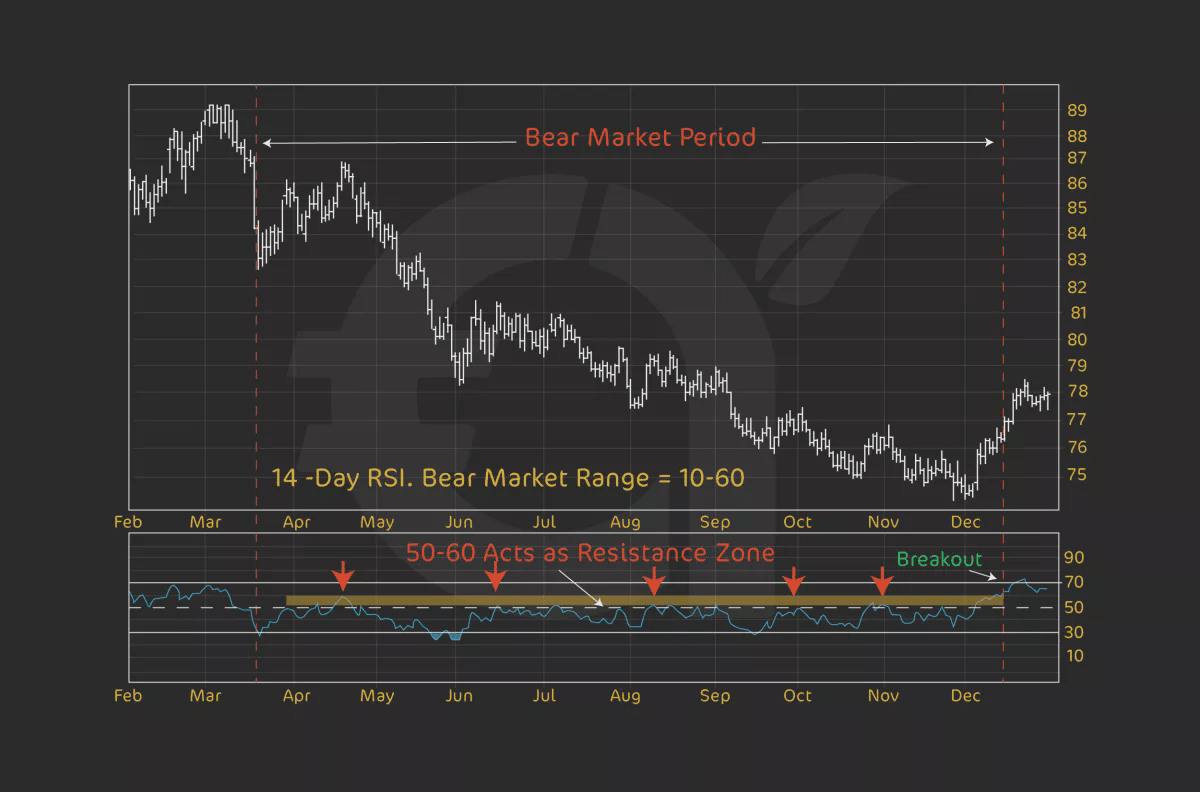Click the '50-60 Acts as Resistance Zone' text
Image resolution: width=1200 pixels, height=792 pixels.
coord(590,552)
